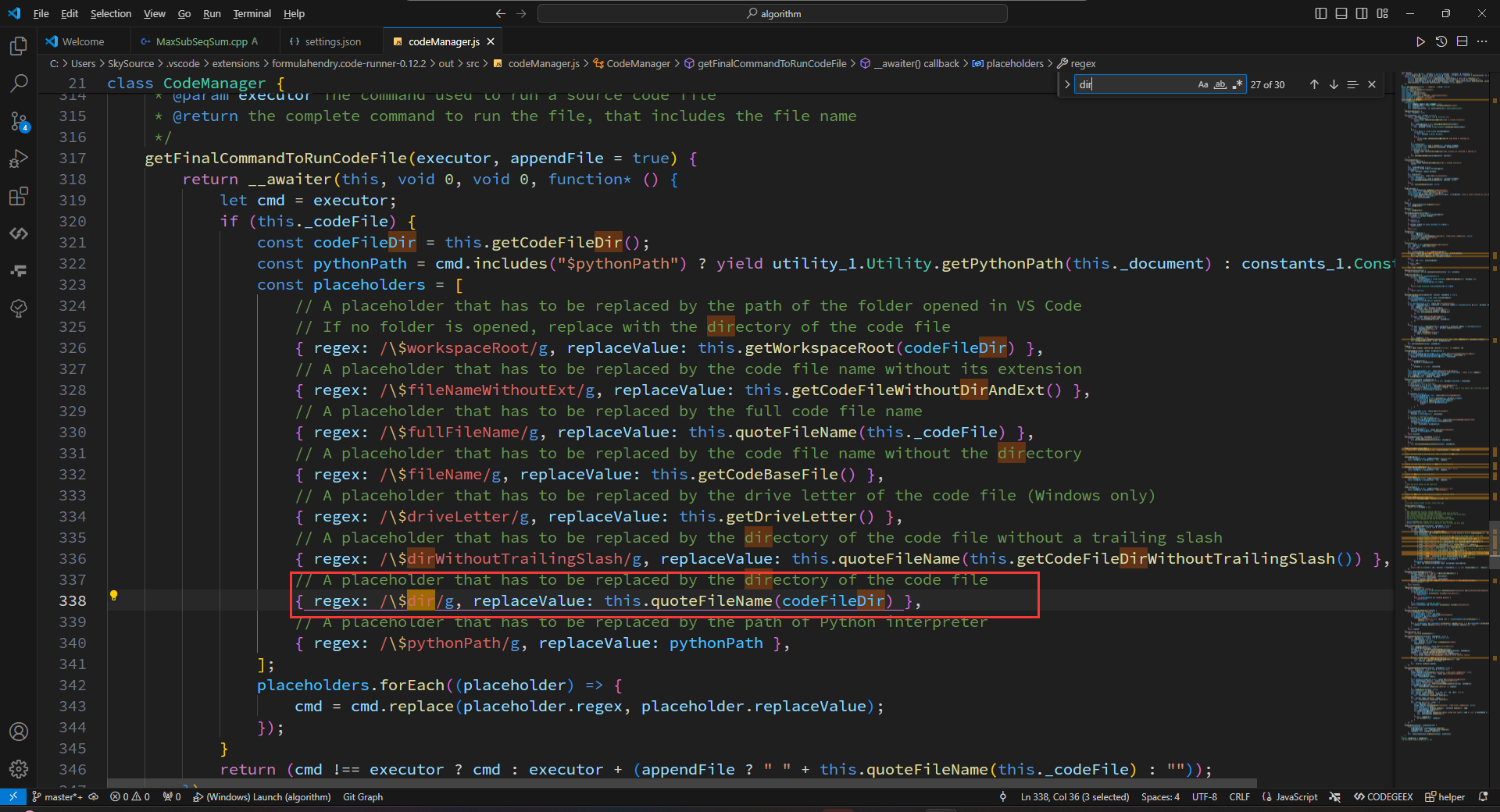Screen dimensions: 1500x812
Task: Go forward with the navigation right arrow
Action: 521,13
